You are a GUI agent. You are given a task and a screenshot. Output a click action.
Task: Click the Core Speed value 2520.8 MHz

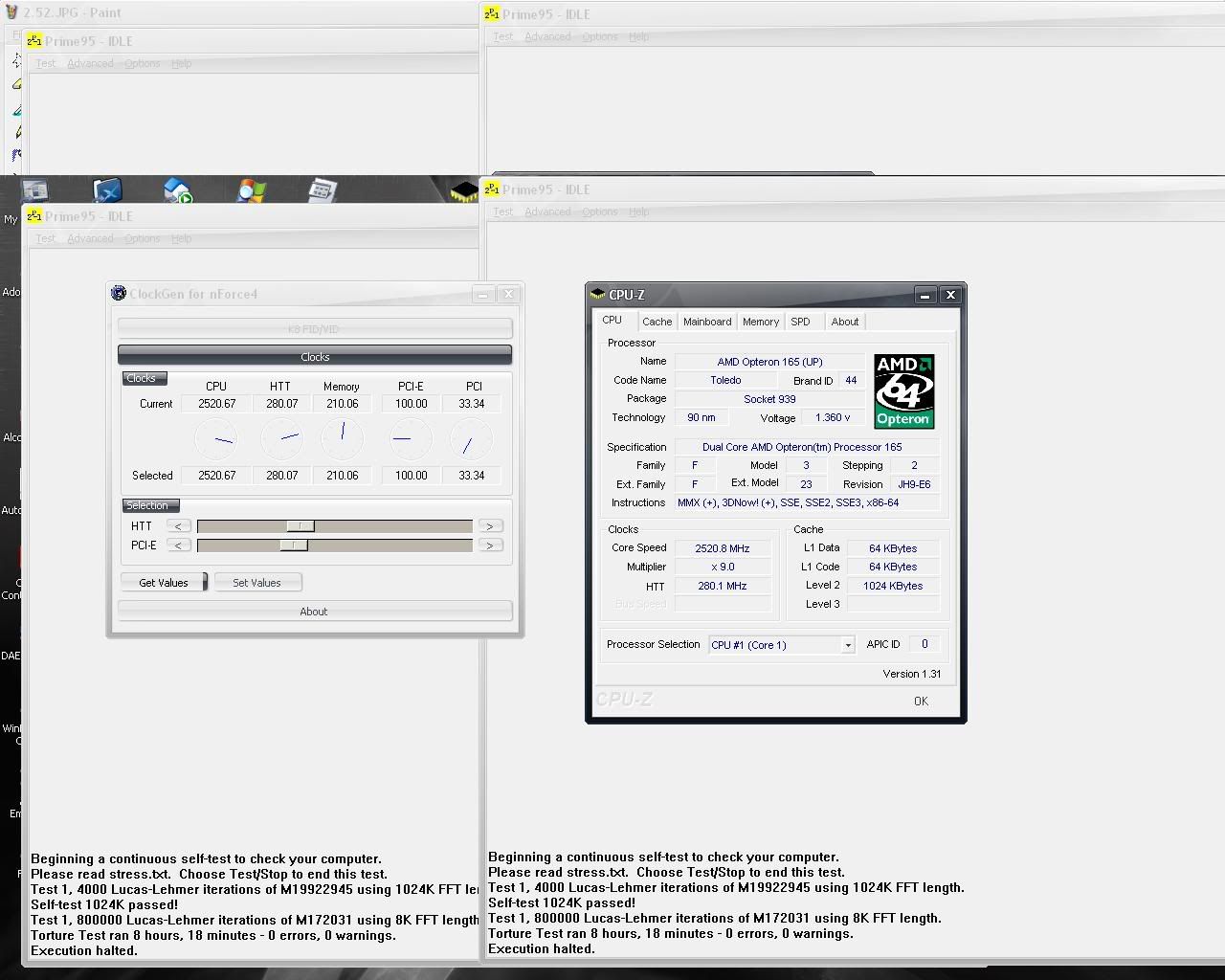click(723, 548)
